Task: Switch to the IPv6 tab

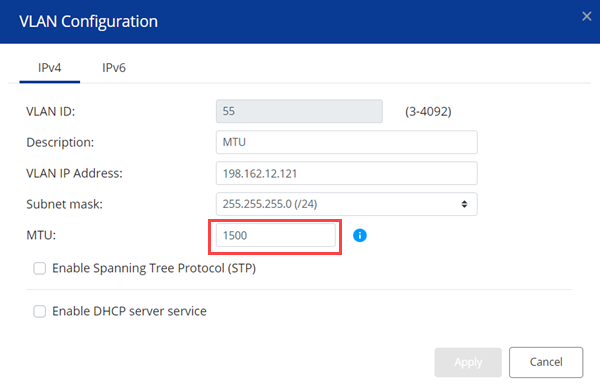Action: click(114, 68)
